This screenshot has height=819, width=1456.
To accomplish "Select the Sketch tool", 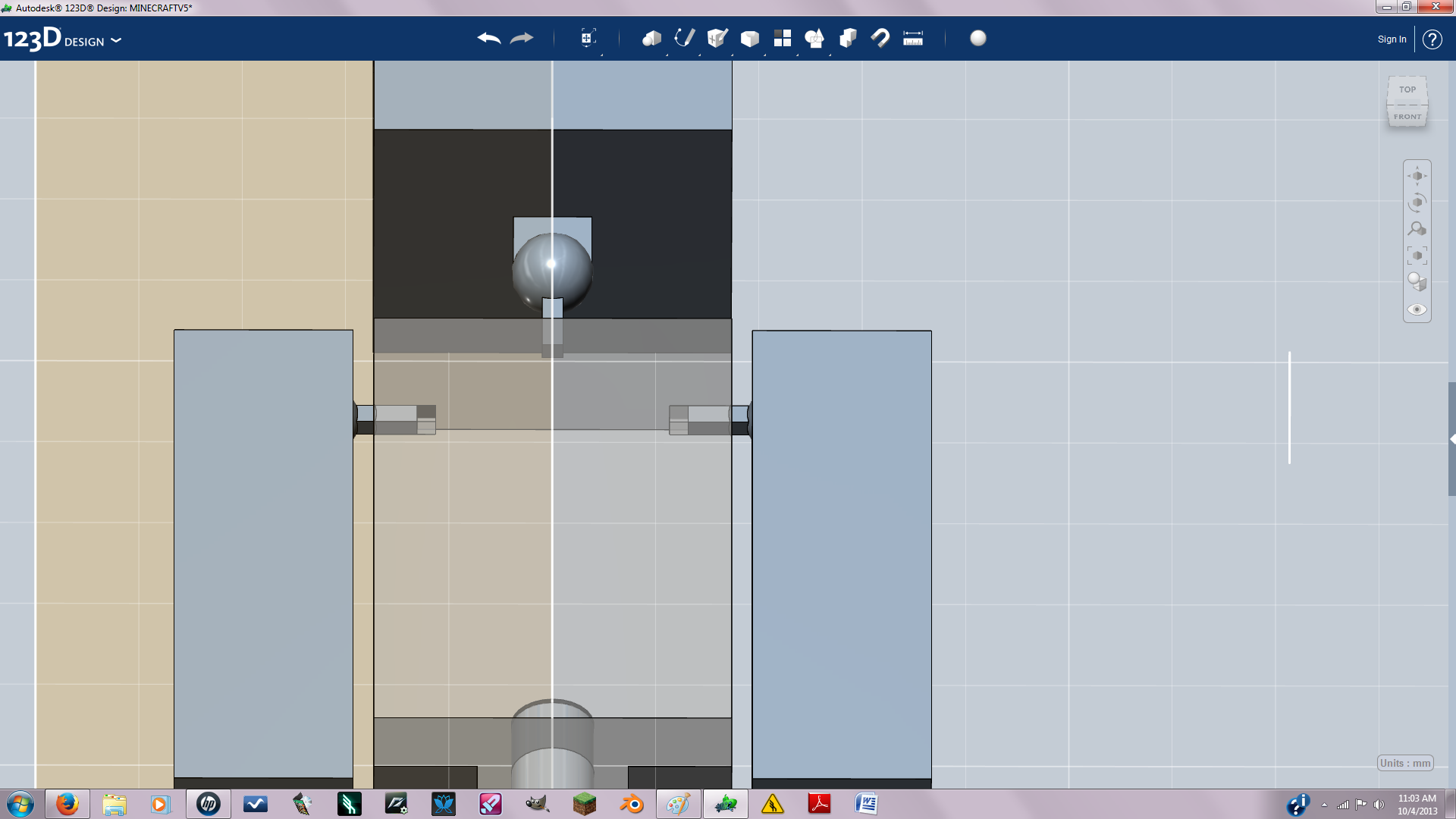I will tap(685, 38).
